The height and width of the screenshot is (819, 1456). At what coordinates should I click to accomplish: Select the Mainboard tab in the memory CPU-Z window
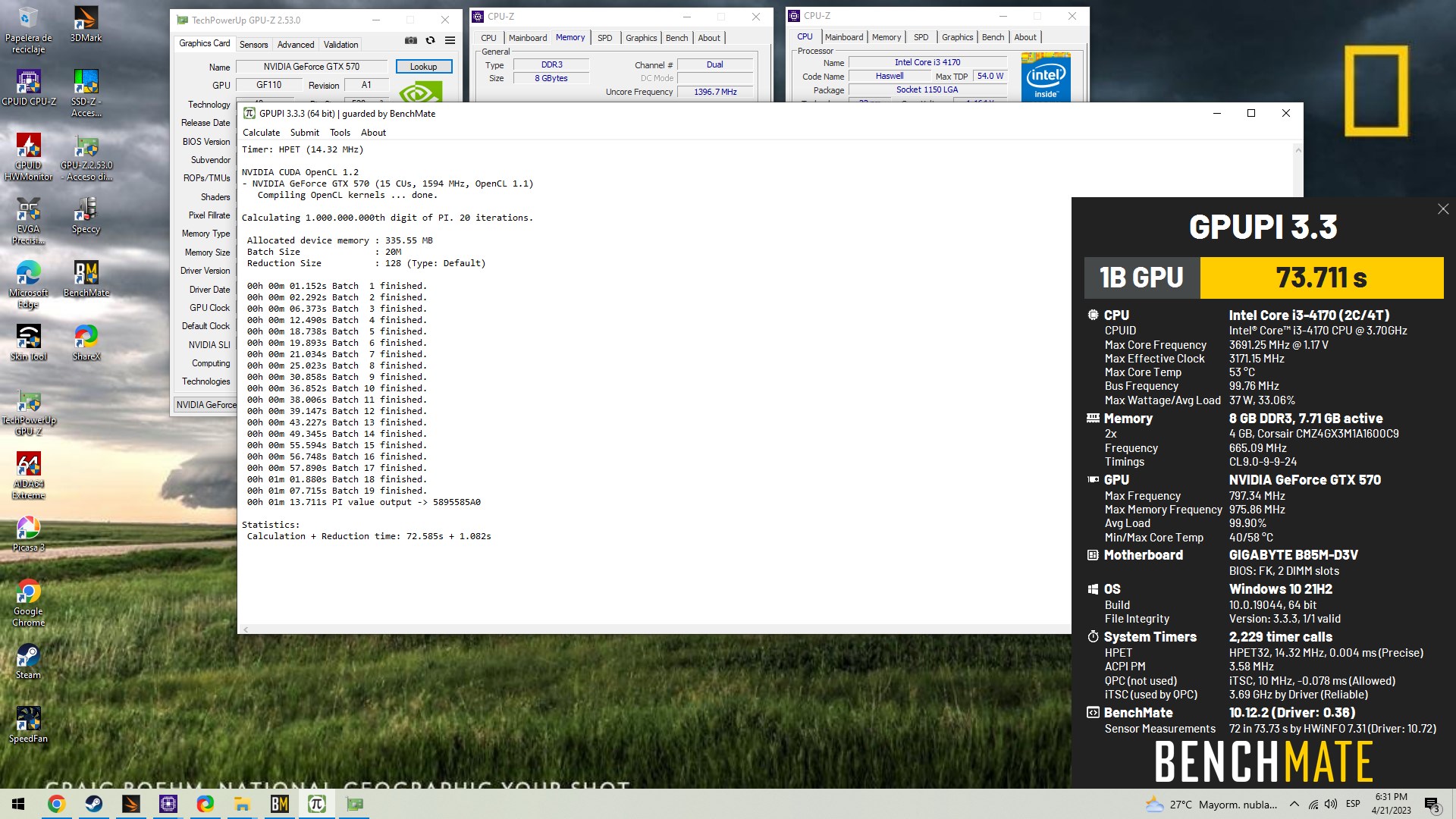pos(527,38)
